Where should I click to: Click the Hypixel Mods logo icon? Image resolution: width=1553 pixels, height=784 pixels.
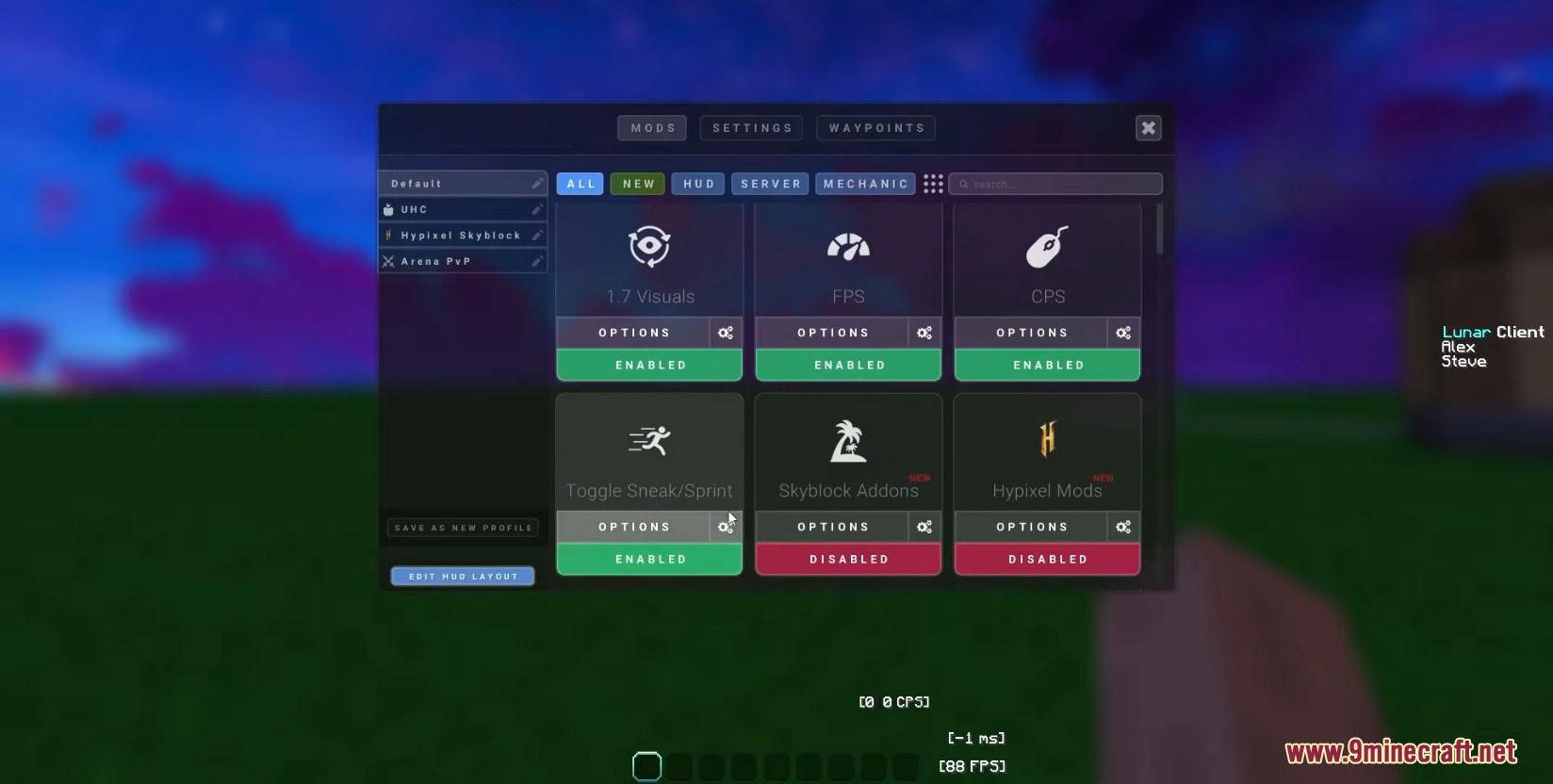[1047, 439]
